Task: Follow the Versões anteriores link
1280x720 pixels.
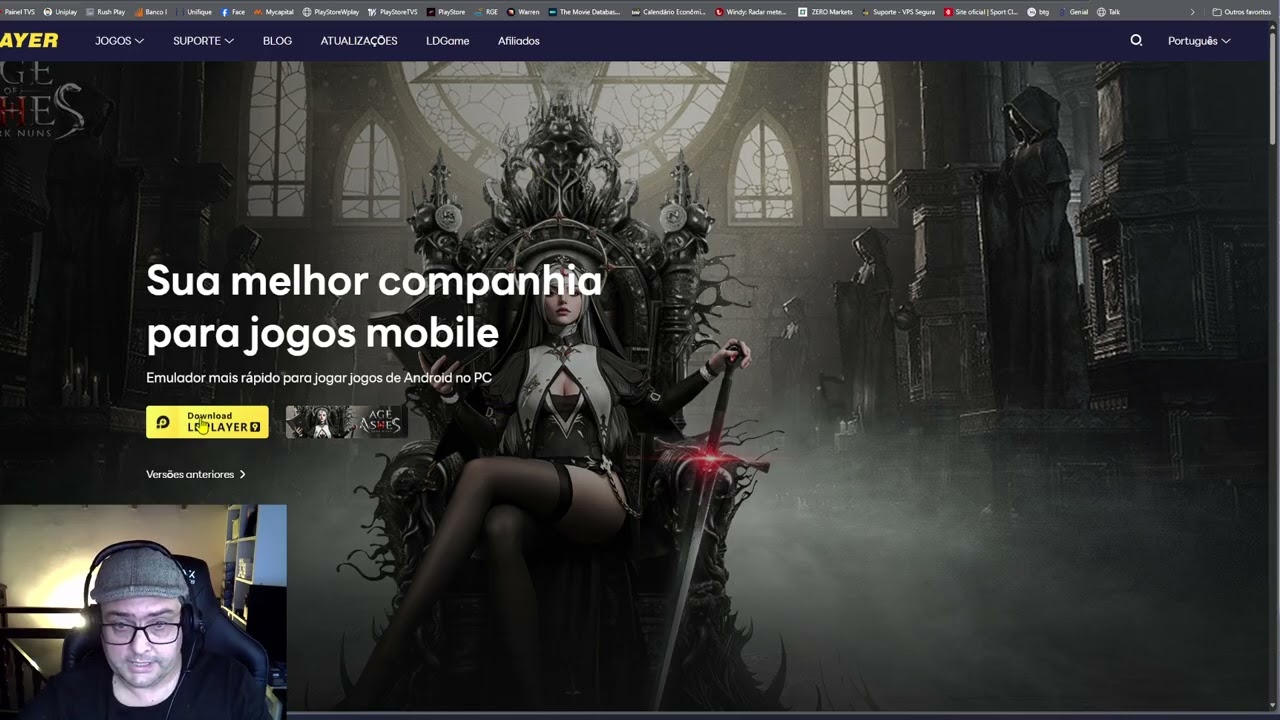Action: pos(196,474)
